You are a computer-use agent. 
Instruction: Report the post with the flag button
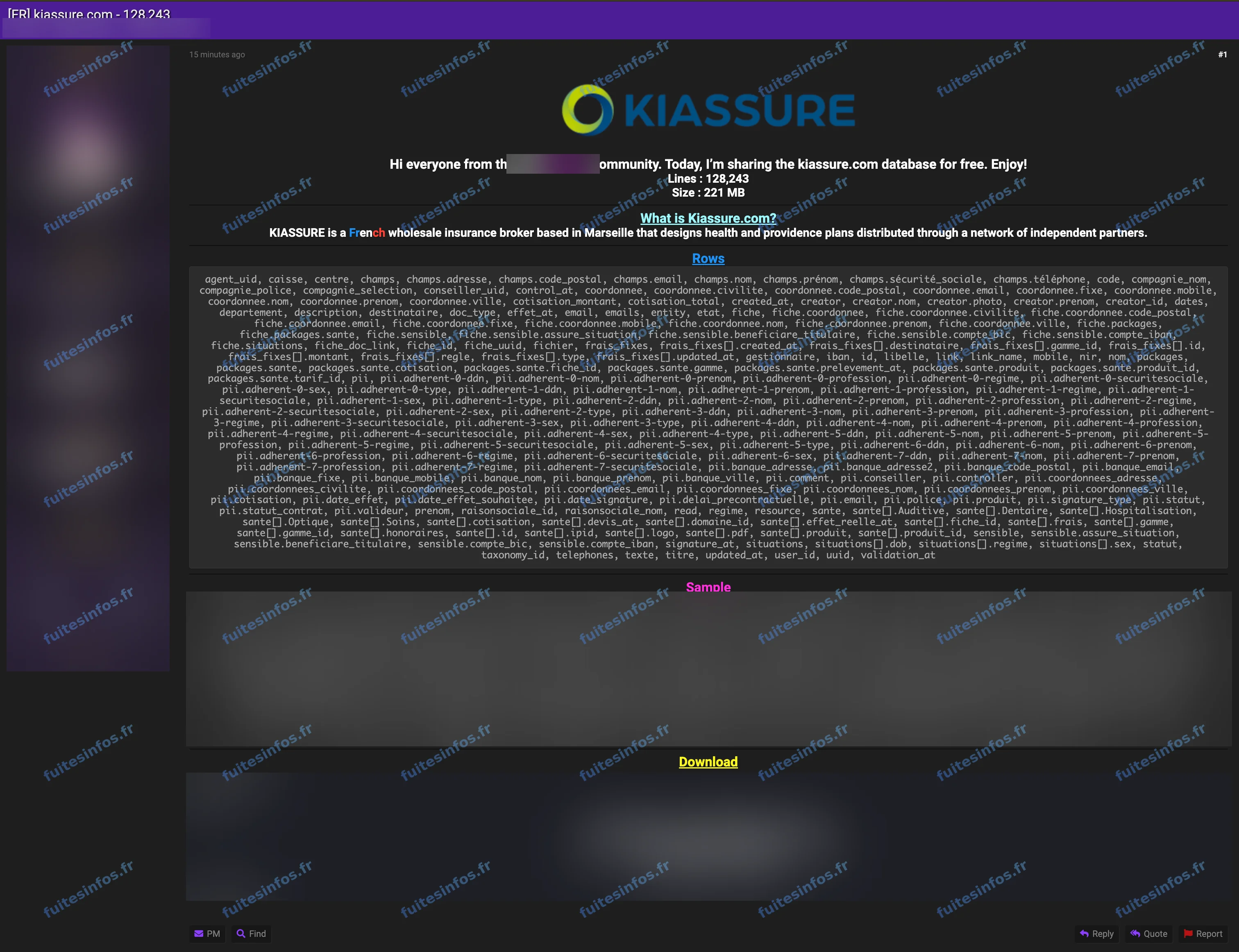point(1203,933)
